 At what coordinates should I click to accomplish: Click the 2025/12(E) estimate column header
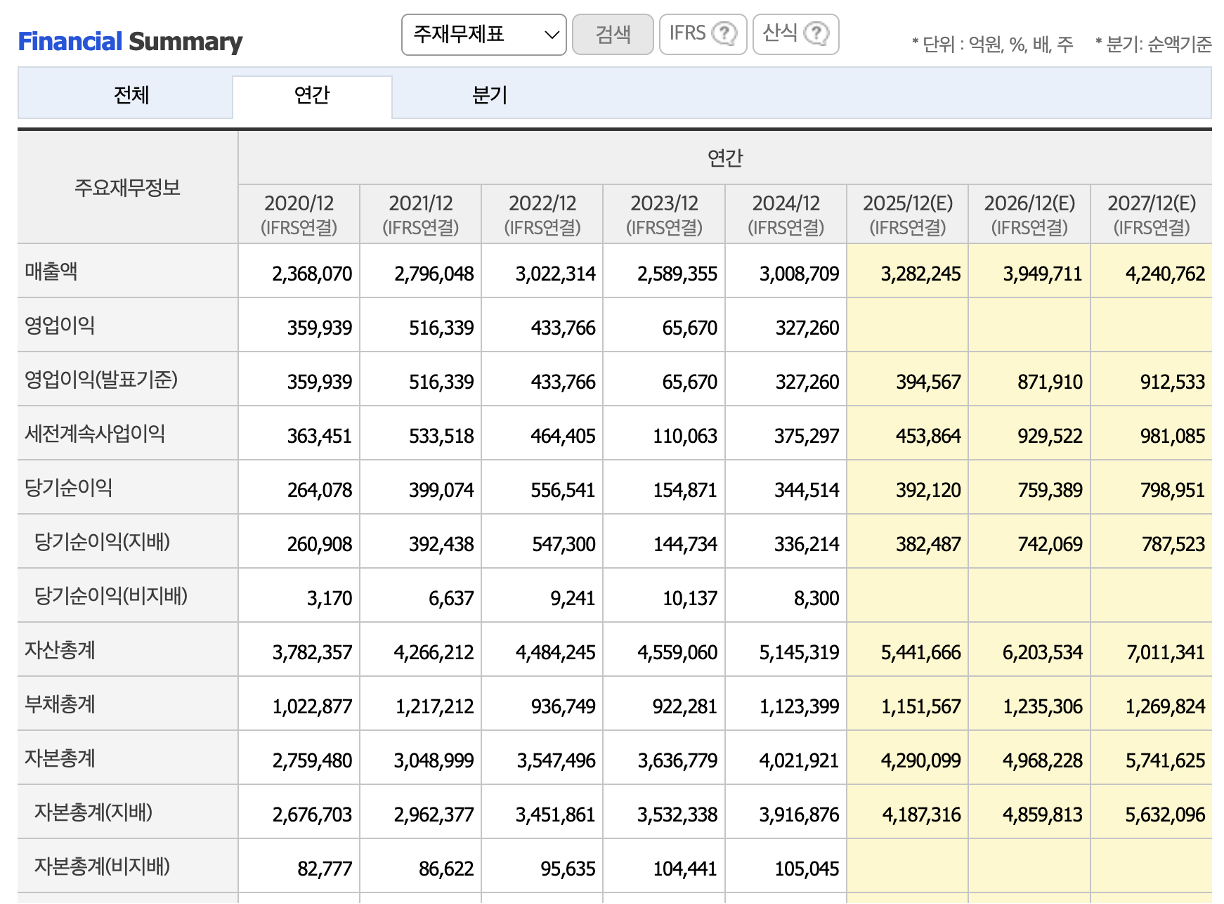tap(907, 214)
